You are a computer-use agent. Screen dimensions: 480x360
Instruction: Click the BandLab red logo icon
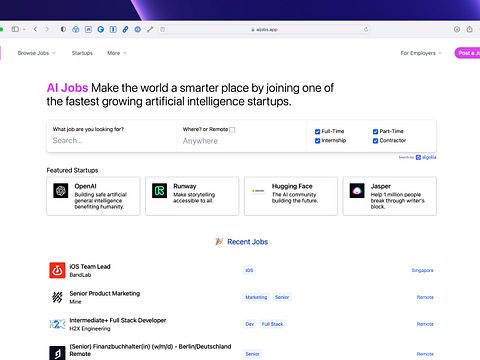pyautogui.click(x=57, y=270)
